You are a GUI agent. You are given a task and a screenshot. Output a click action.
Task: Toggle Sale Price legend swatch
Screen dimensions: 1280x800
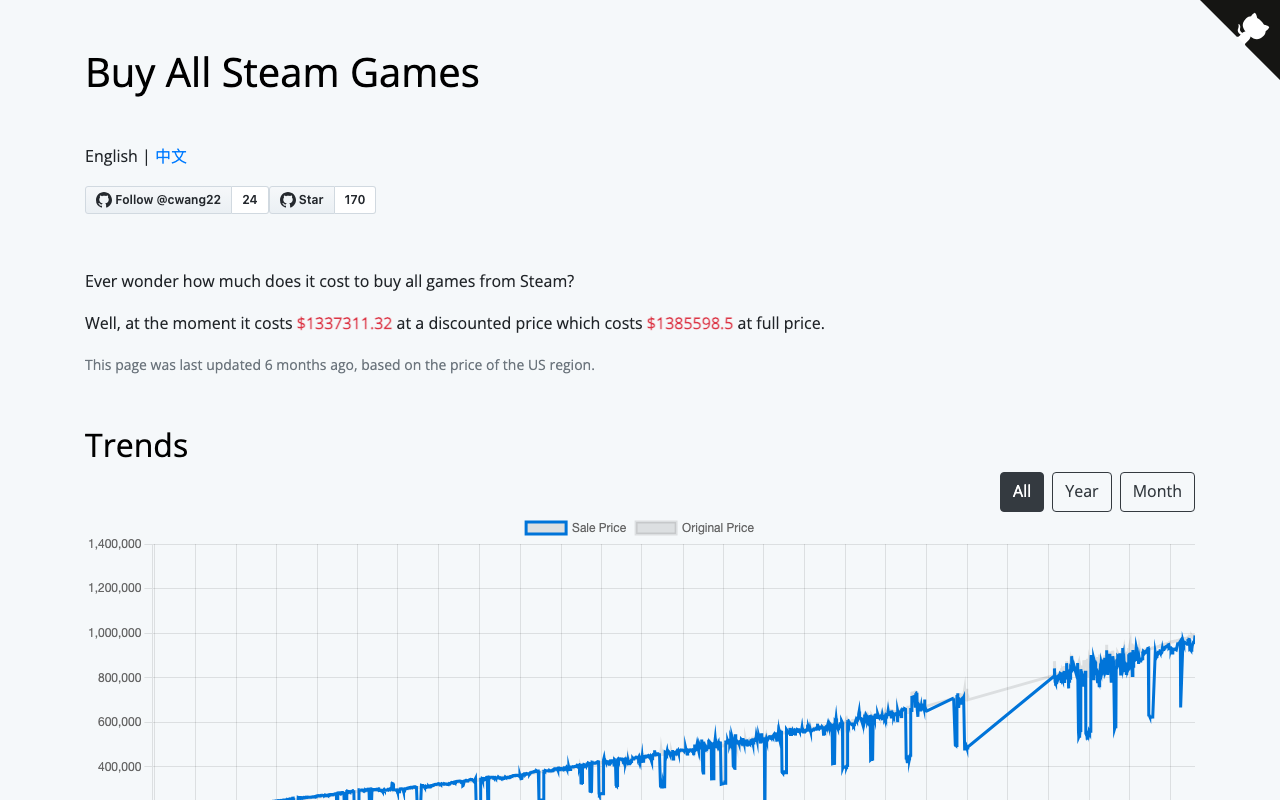coord(546,528)
